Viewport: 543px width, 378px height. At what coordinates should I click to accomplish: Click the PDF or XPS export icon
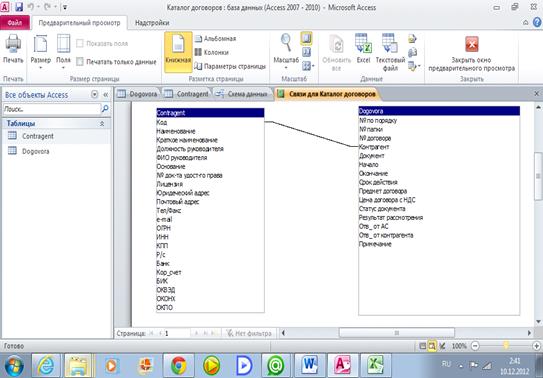tap(412, 39)
